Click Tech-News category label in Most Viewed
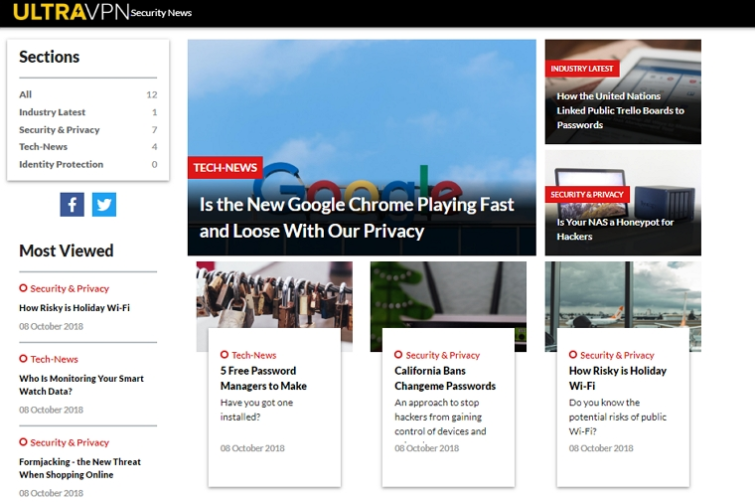Image resolution: width=755 pixels, height=502 pixels. tap(54, 359)
